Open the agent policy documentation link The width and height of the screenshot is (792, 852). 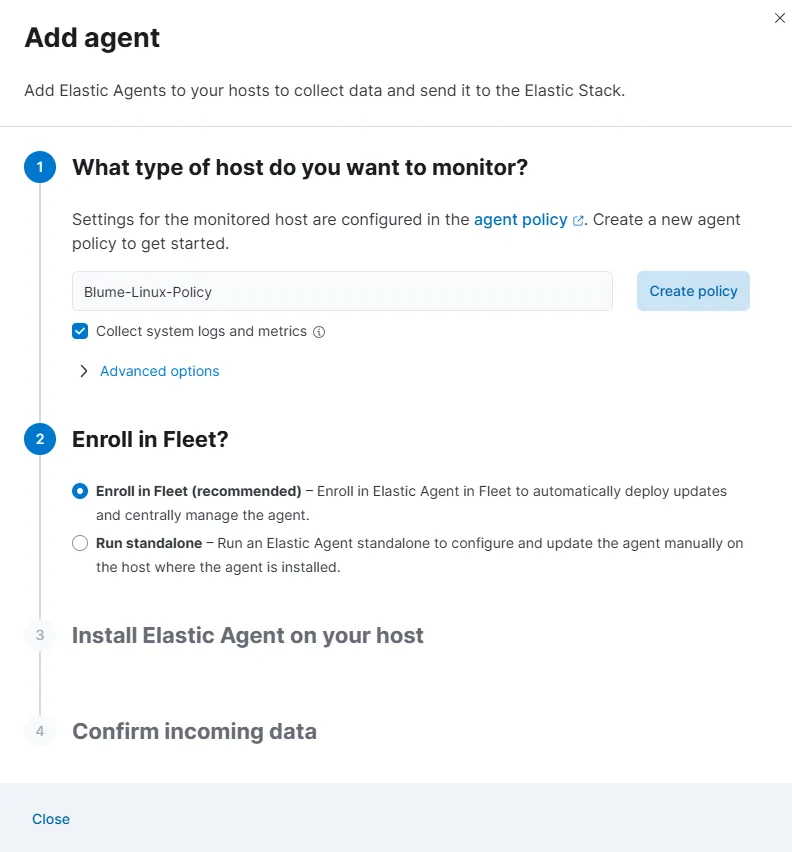coord(520,219)
